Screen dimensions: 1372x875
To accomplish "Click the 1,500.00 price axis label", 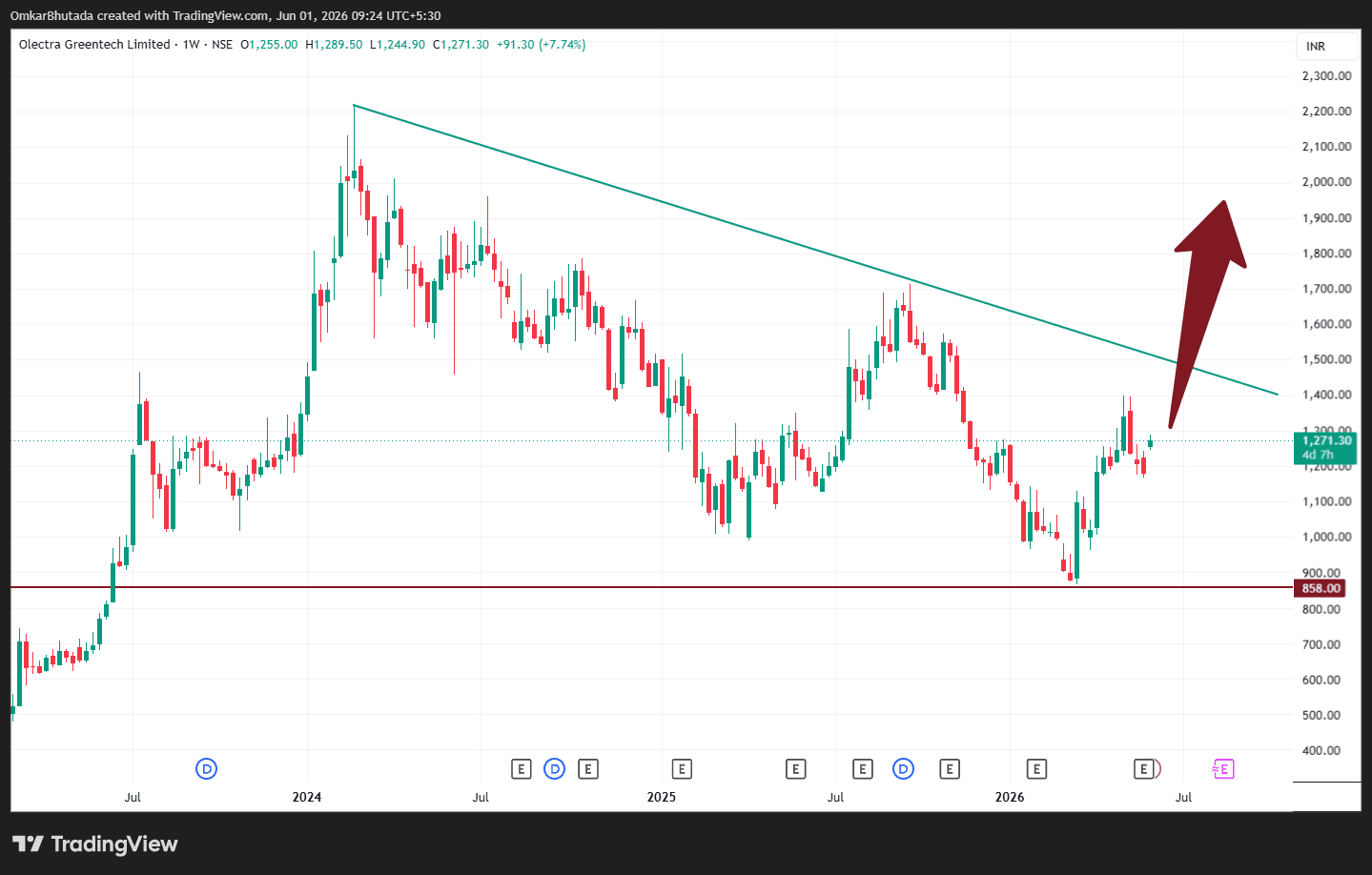I will [x=1326, y=359].
